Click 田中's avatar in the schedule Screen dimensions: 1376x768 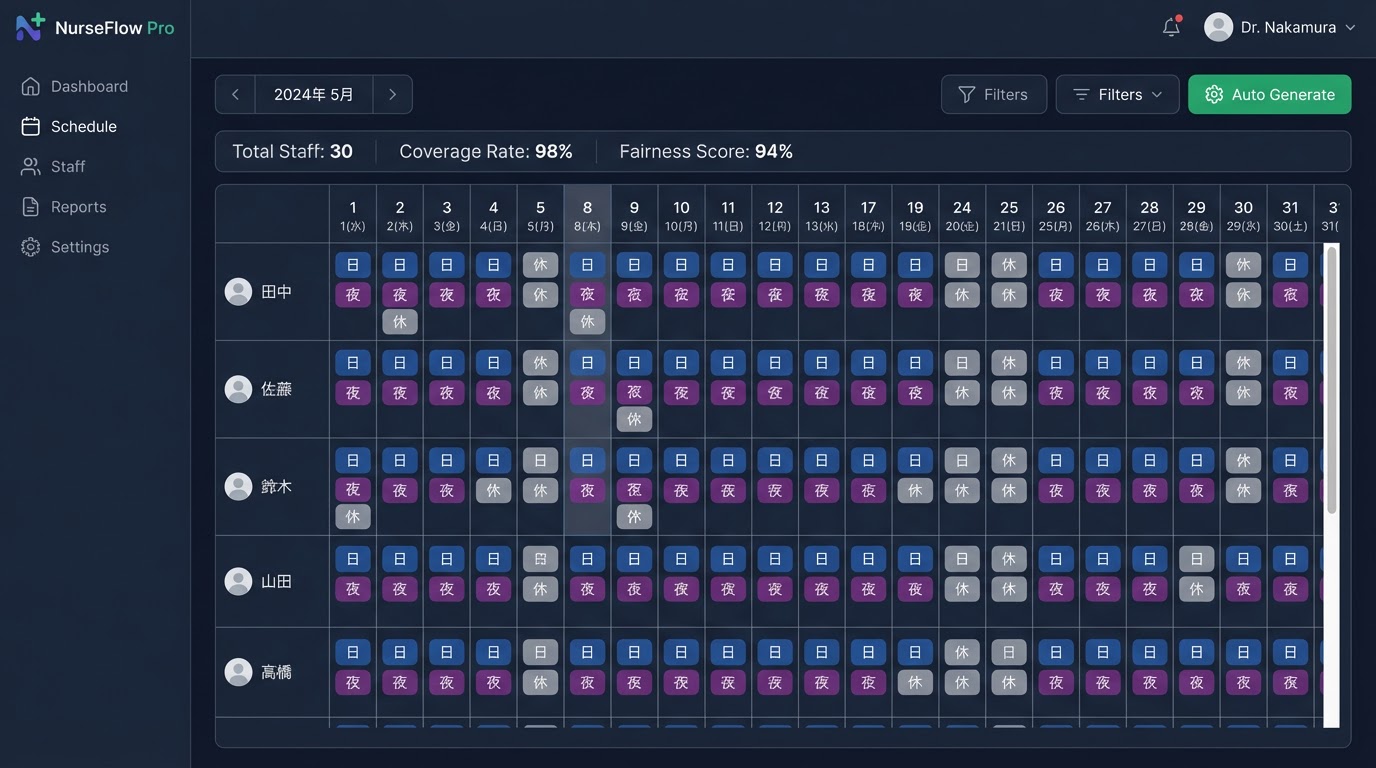(238, 292)
